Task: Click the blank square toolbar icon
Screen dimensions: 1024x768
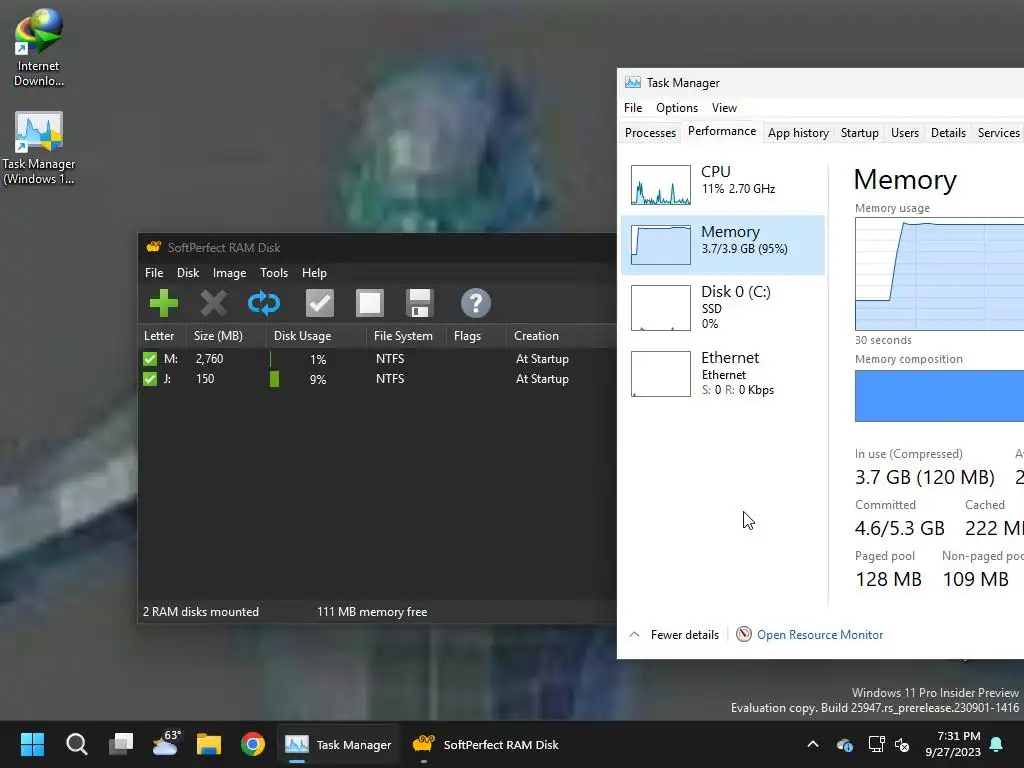Action: point(370,303)
